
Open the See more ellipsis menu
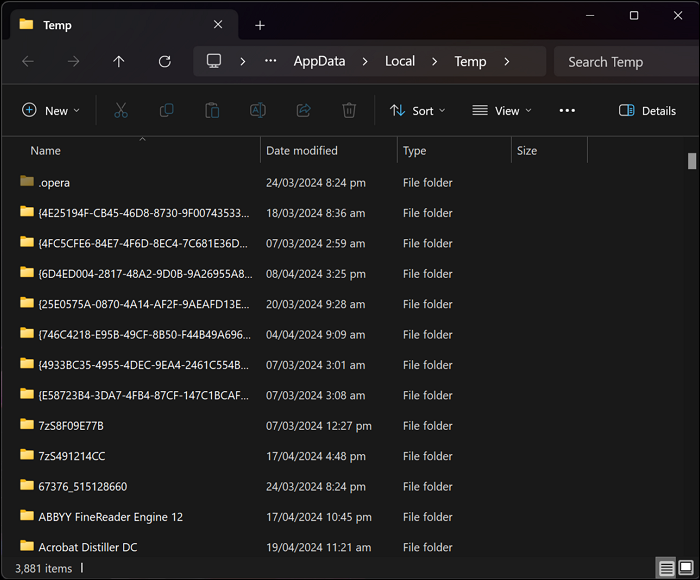(x=567, y=111)
